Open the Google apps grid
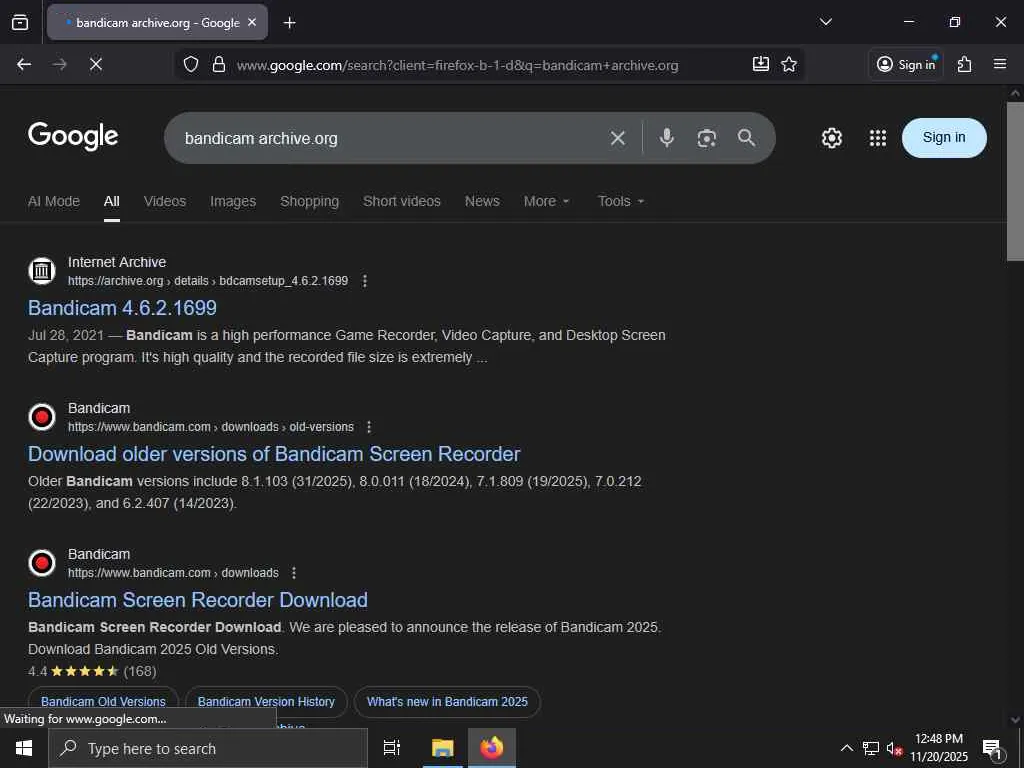The width and height of the screenshot is (1024, 768). 878,138
